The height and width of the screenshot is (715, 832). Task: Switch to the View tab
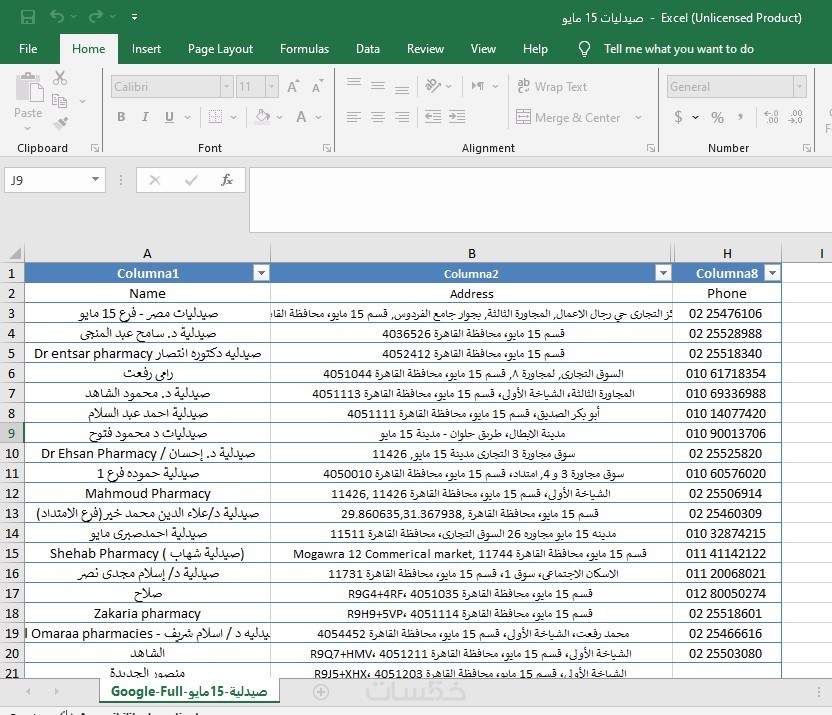pos(483,49)
